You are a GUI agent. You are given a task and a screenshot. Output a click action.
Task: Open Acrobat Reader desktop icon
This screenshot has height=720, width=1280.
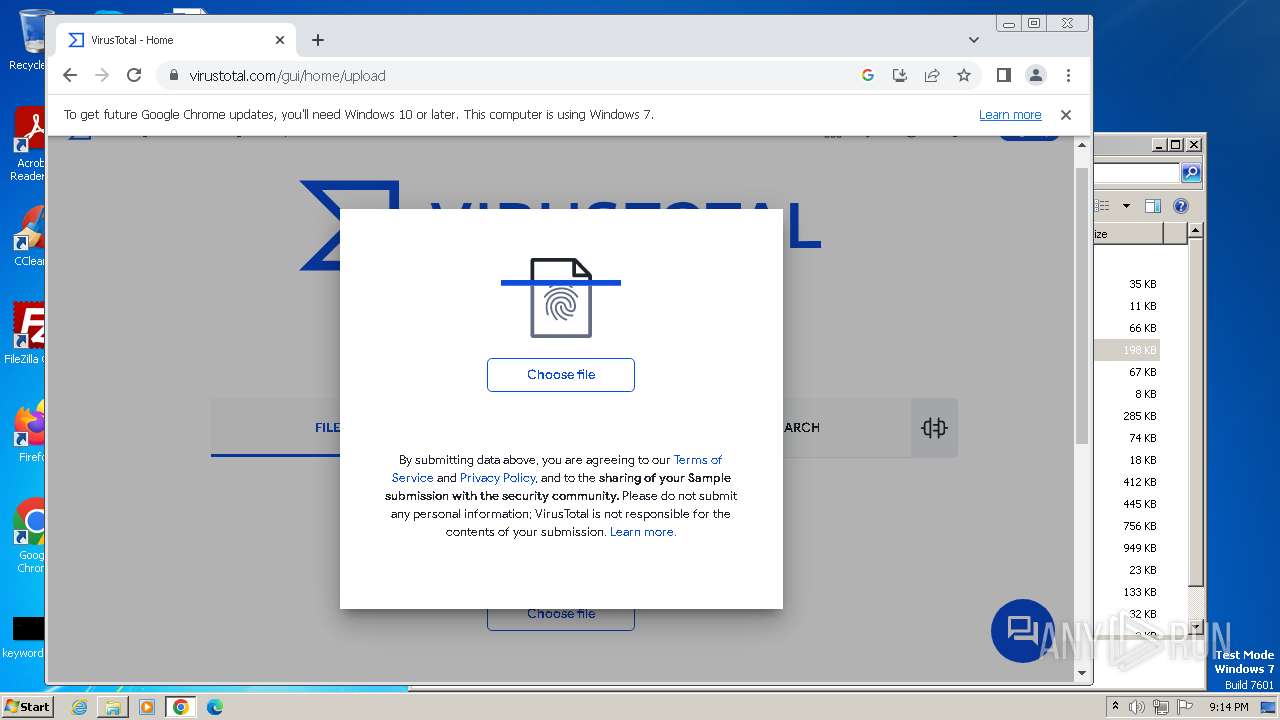tap(28, 145)
